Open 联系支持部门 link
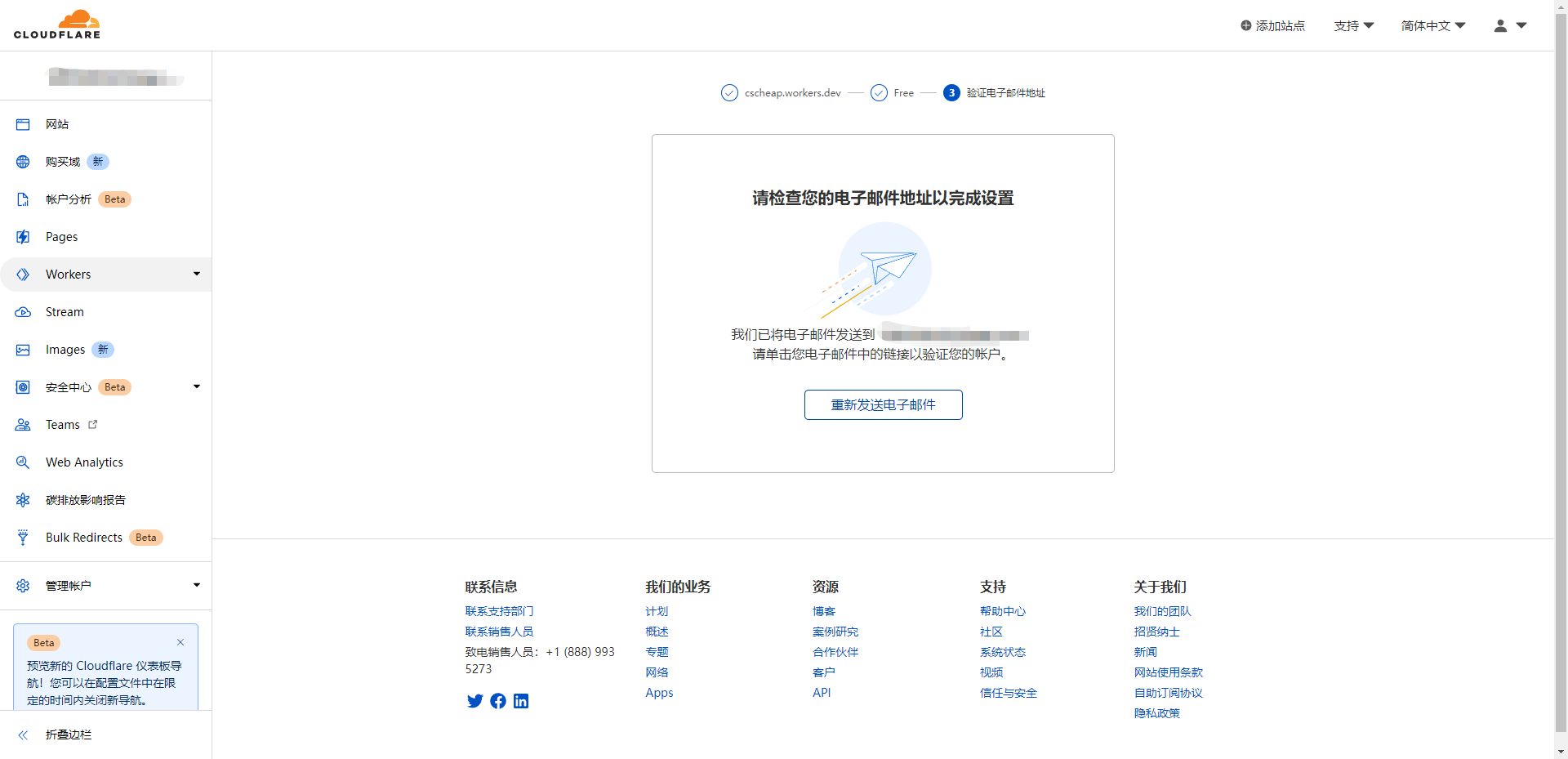This screenshot has height=759, width=1568. click(x=499, y=611)
